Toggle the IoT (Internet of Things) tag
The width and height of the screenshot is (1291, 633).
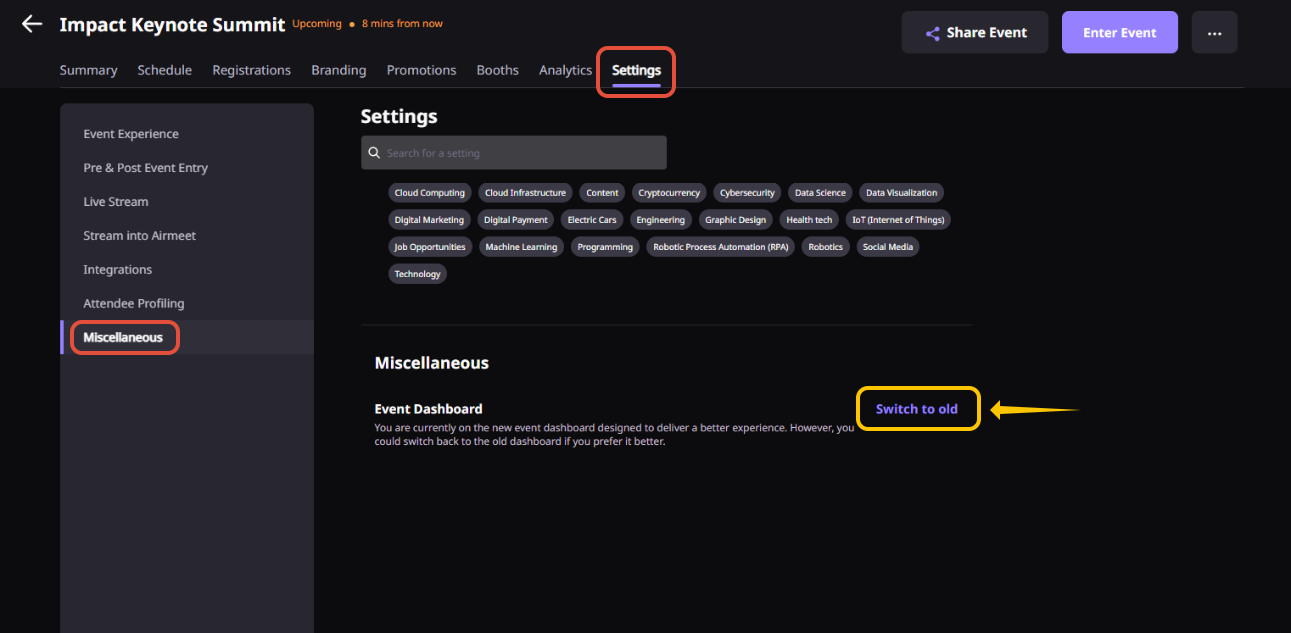898,220
